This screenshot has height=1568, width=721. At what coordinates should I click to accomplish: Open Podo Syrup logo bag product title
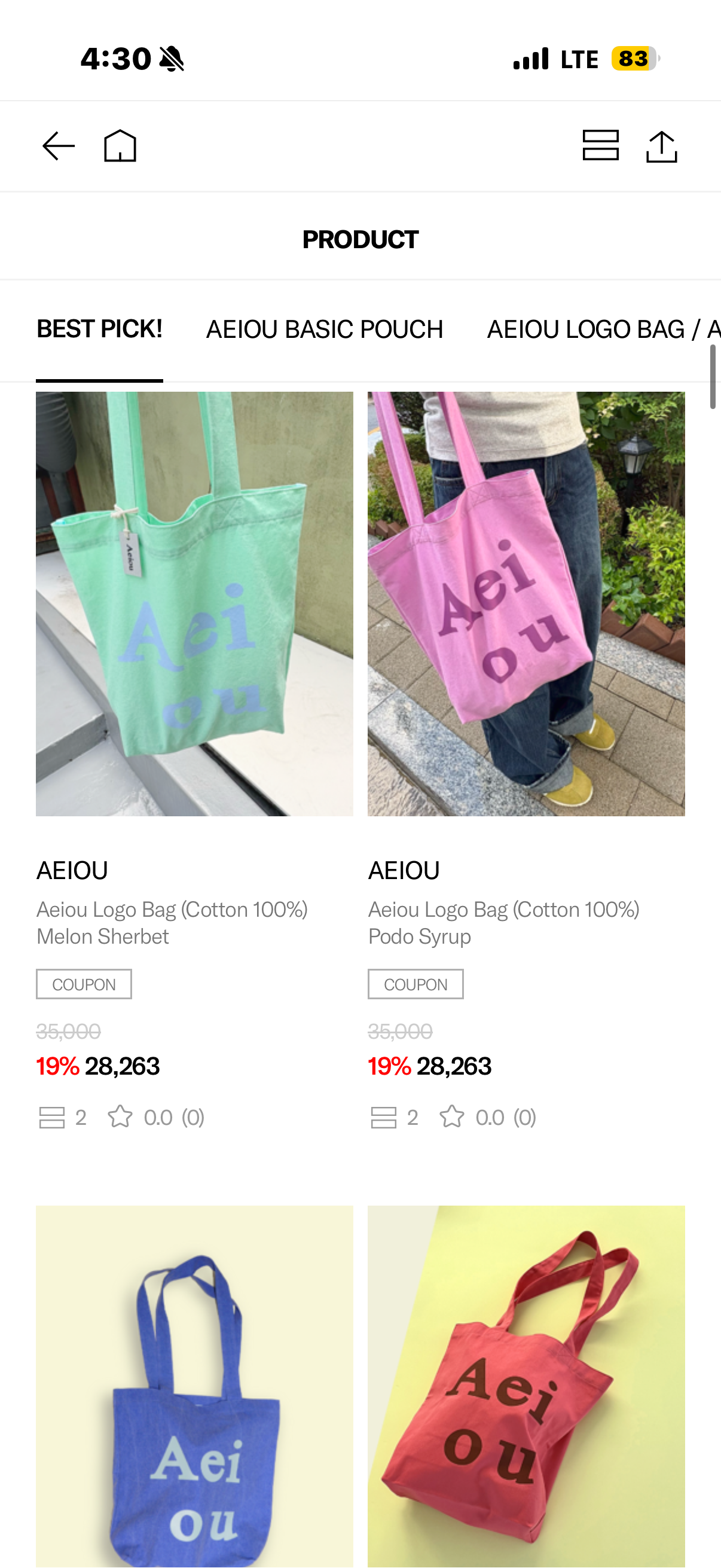(x=504, y=923)
